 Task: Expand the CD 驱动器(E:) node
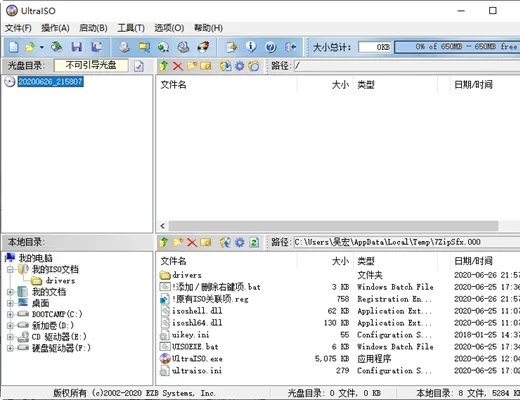click(10, 337)
